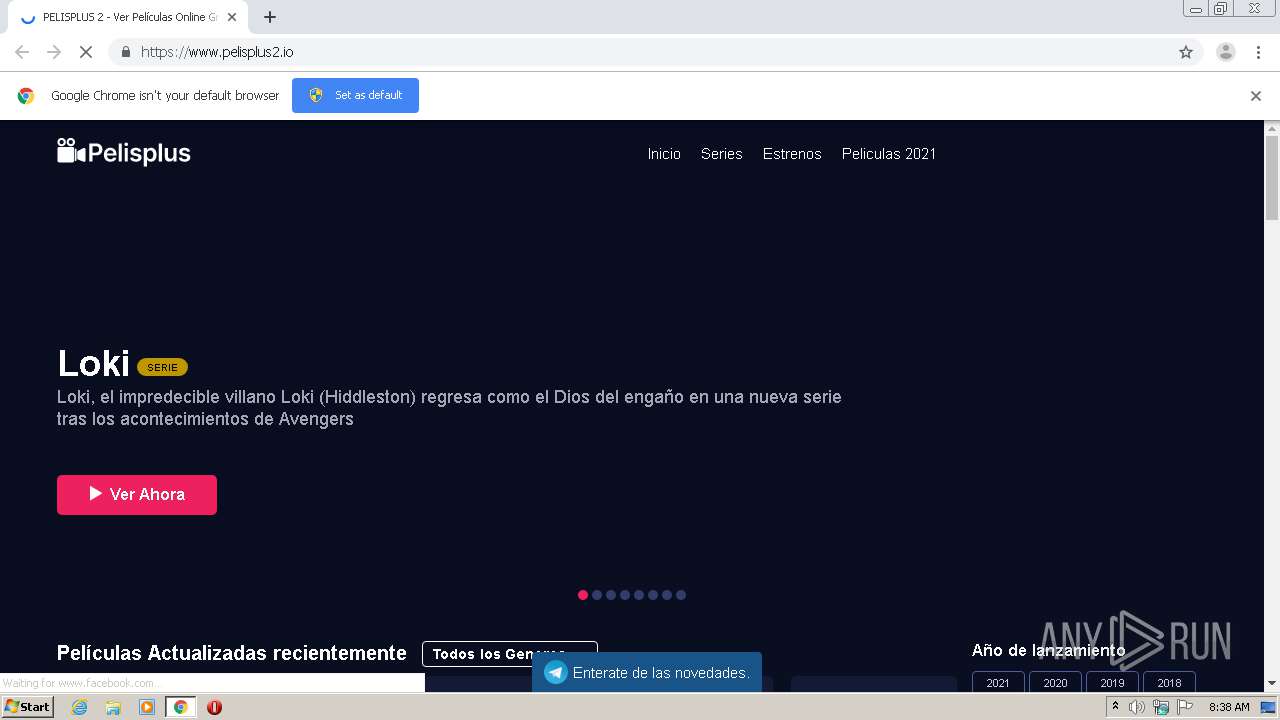1280x720 pixels.
Task: Click the Películas Actualizadas recientemente heading
Action: pyautogui.click(x=232, y=654)
